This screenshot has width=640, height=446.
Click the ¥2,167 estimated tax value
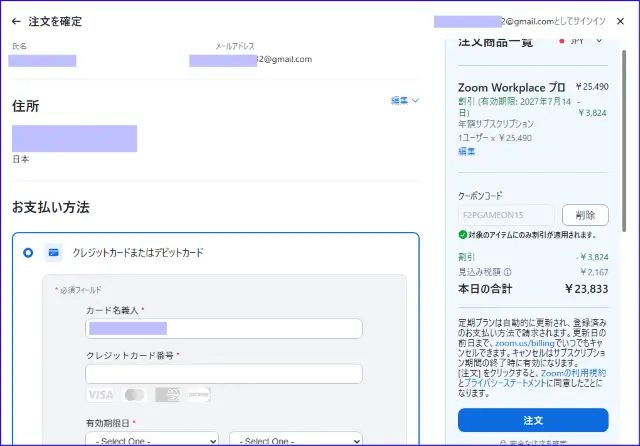(594, 272)
